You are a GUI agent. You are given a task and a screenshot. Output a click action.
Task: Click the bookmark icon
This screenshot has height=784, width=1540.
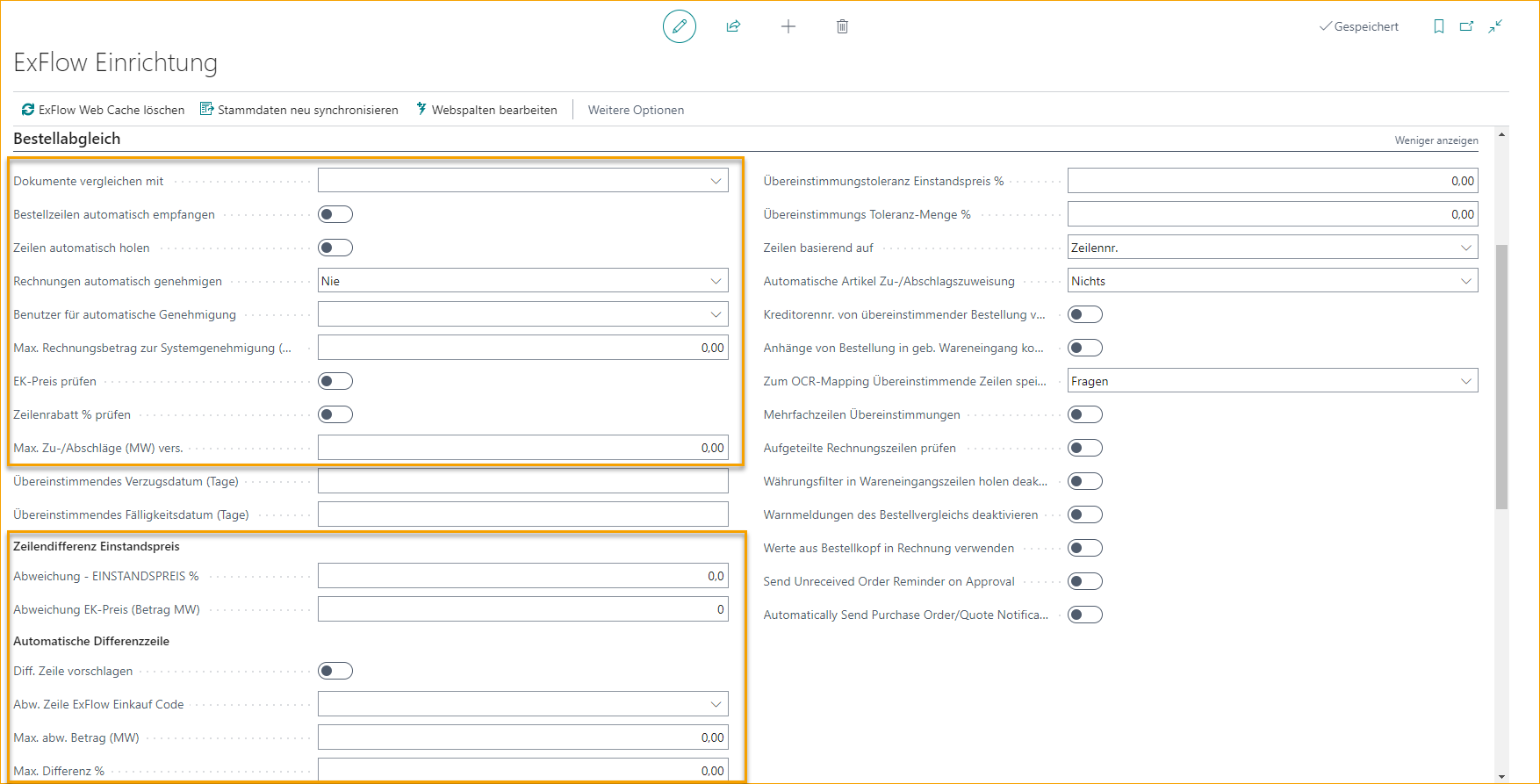pos(1438,26)
